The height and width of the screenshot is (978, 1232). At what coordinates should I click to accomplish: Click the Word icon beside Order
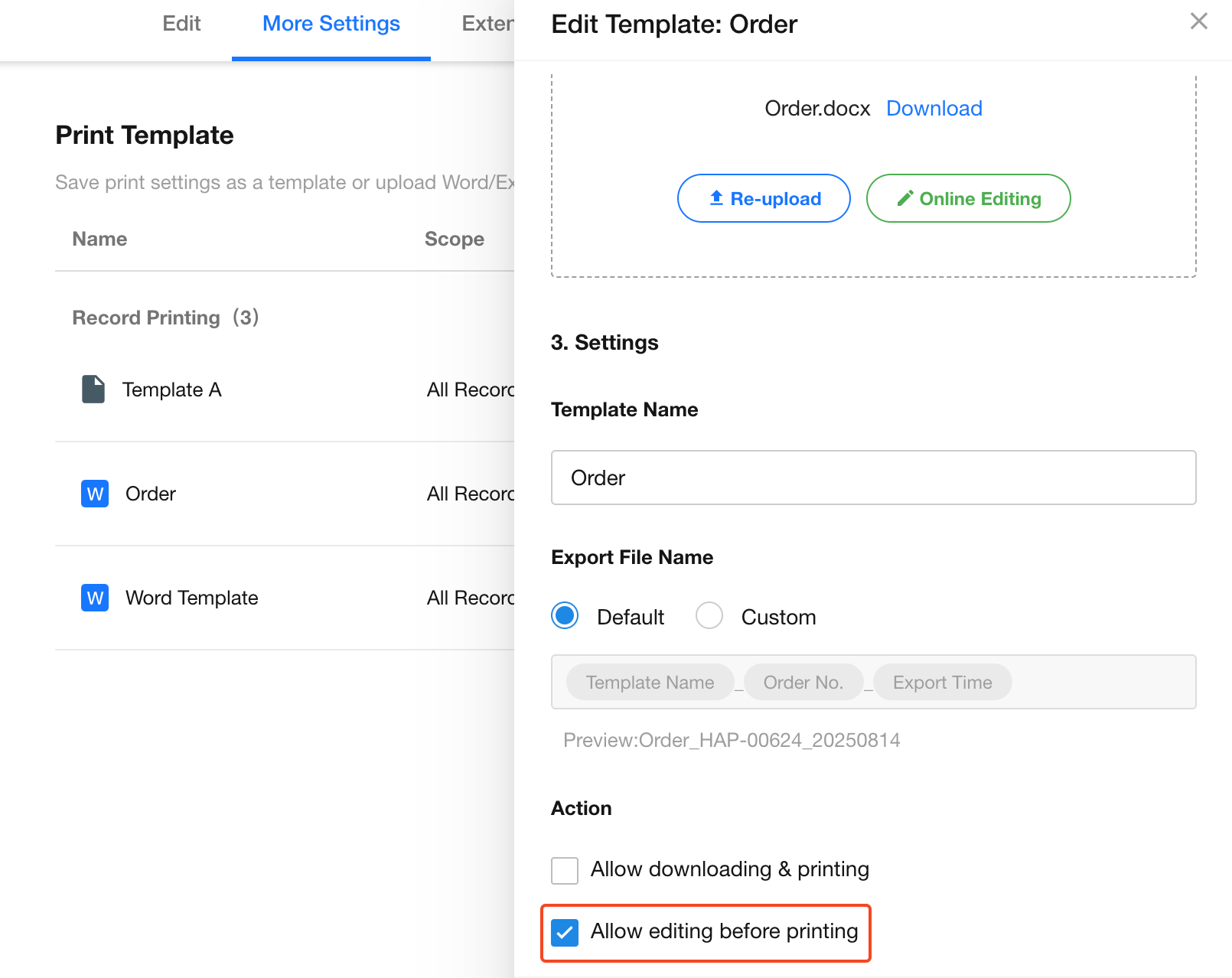click(x=95, y=494)
